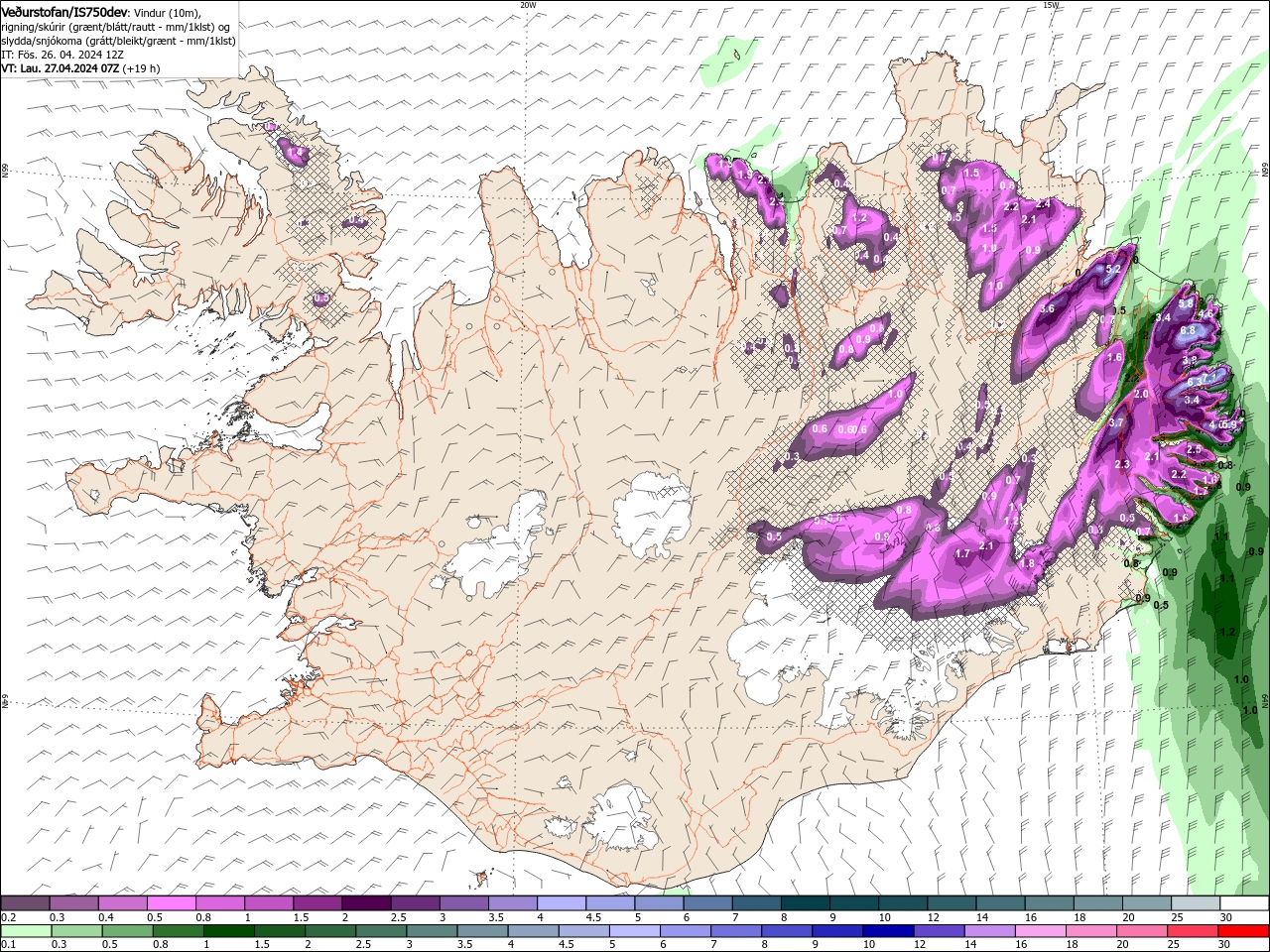This screenshot has height=952, width=1270.
Task: Click the '30' label on the lower scale
Action: coord(1225,945)
